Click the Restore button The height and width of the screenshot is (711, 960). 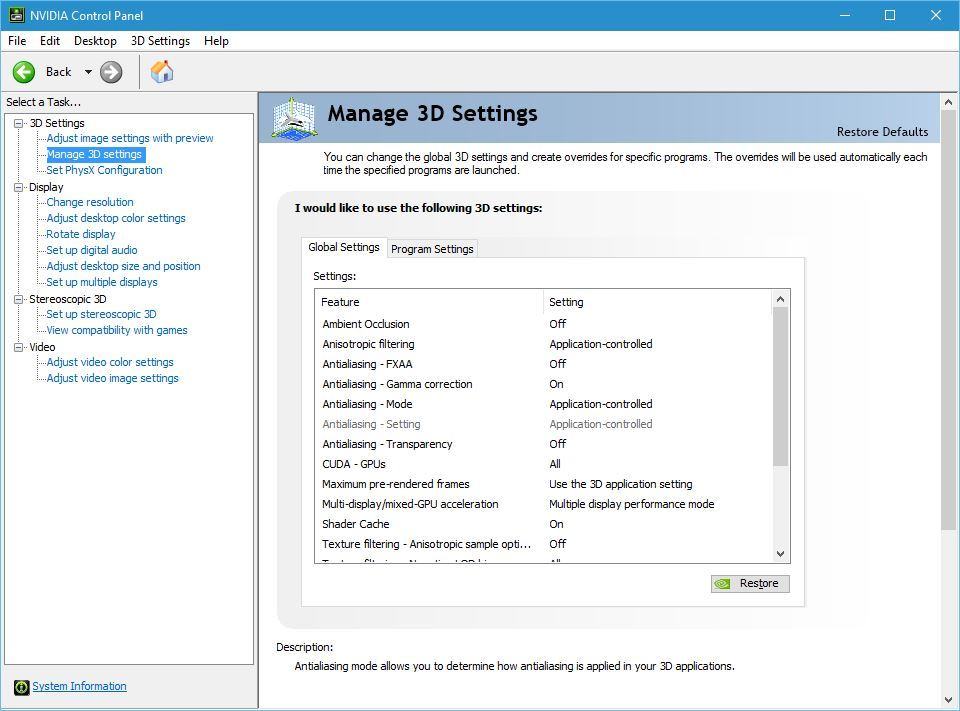(x=750, y=584)
